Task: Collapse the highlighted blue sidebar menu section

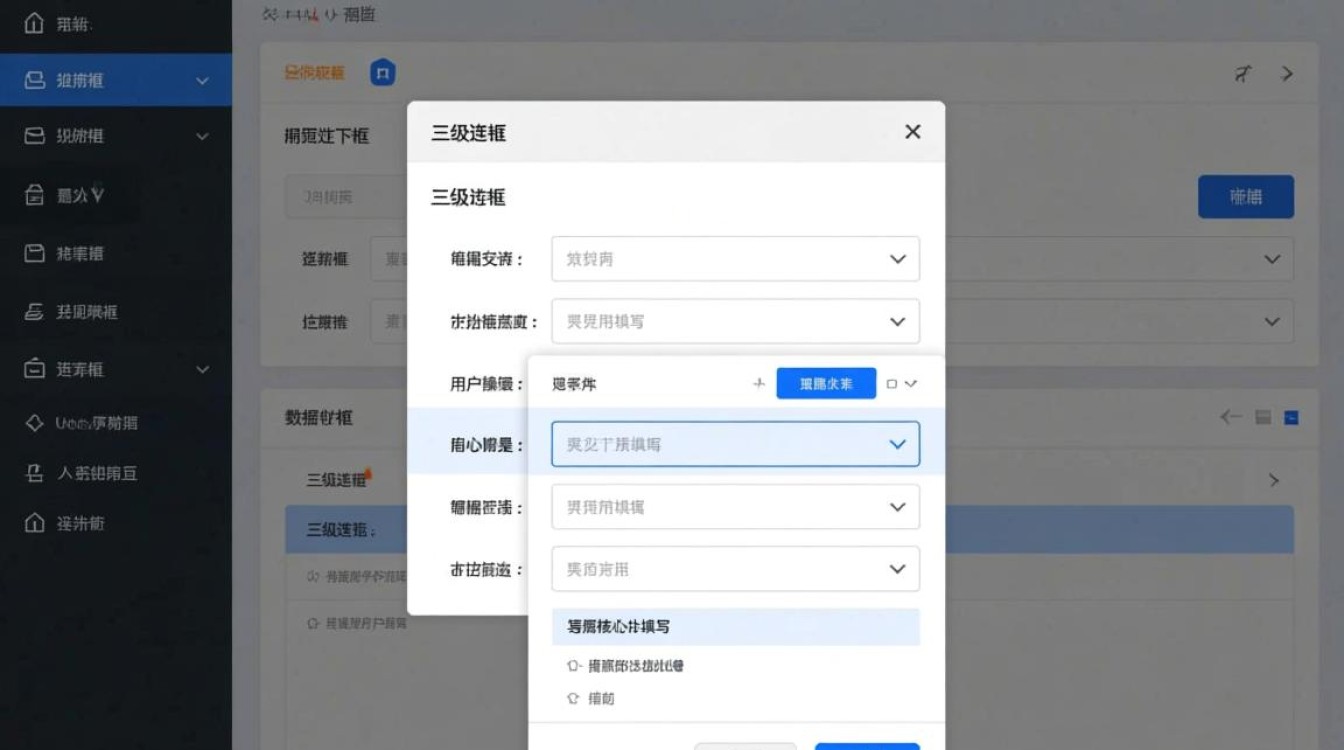Action: (202, 80)
